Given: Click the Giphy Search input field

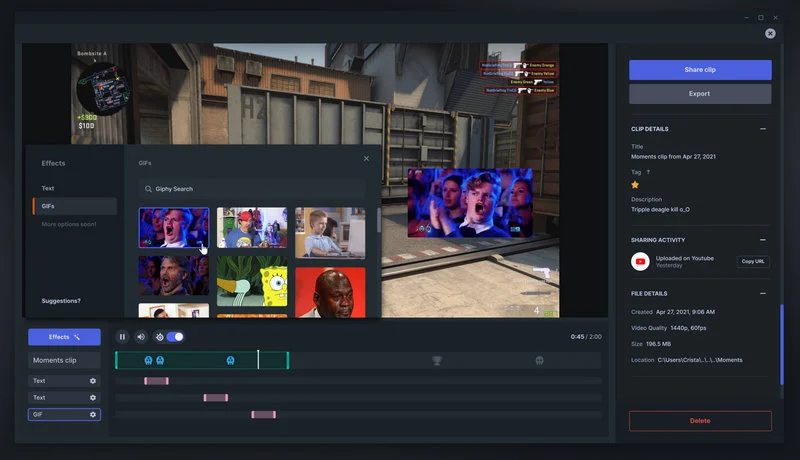Looking at the screenshot, I should click(x=252, y=189).
